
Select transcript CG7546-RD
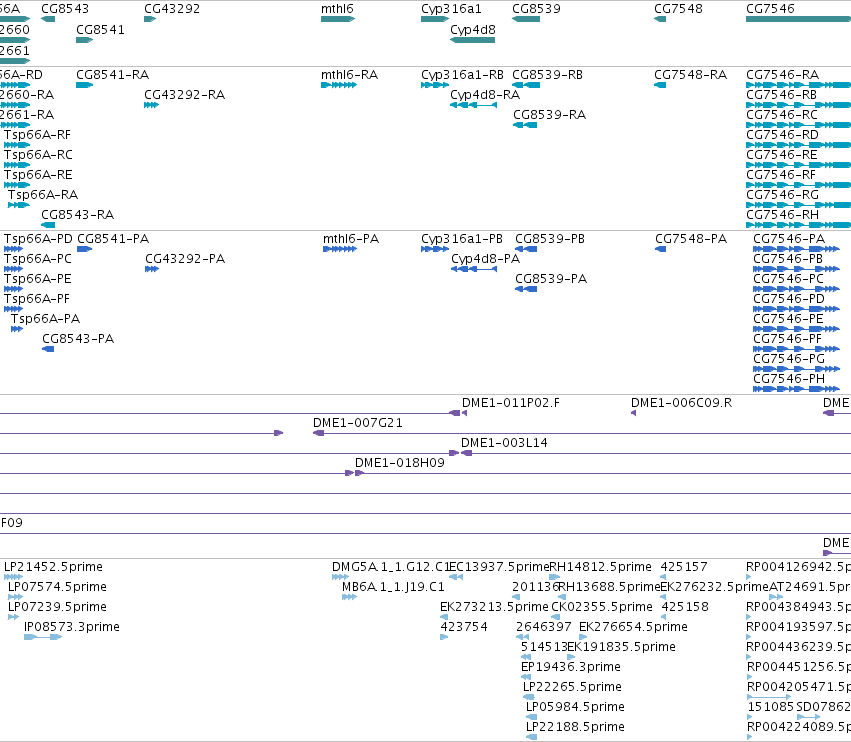point(783,135)
